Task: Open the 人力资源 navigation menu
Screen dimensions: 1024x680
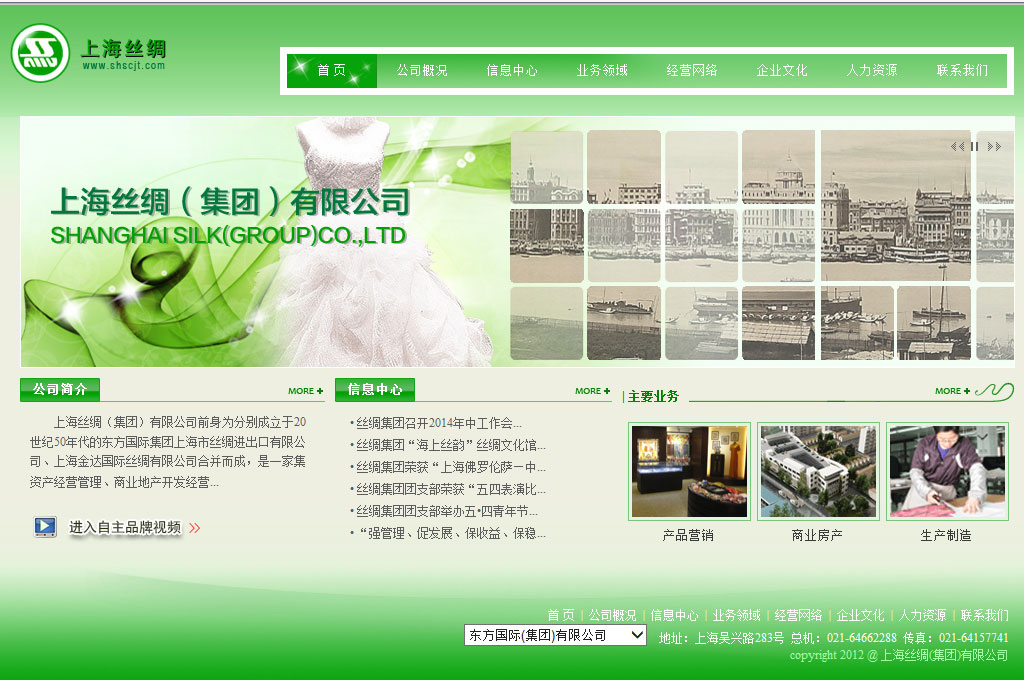Action: coord(872,71)
